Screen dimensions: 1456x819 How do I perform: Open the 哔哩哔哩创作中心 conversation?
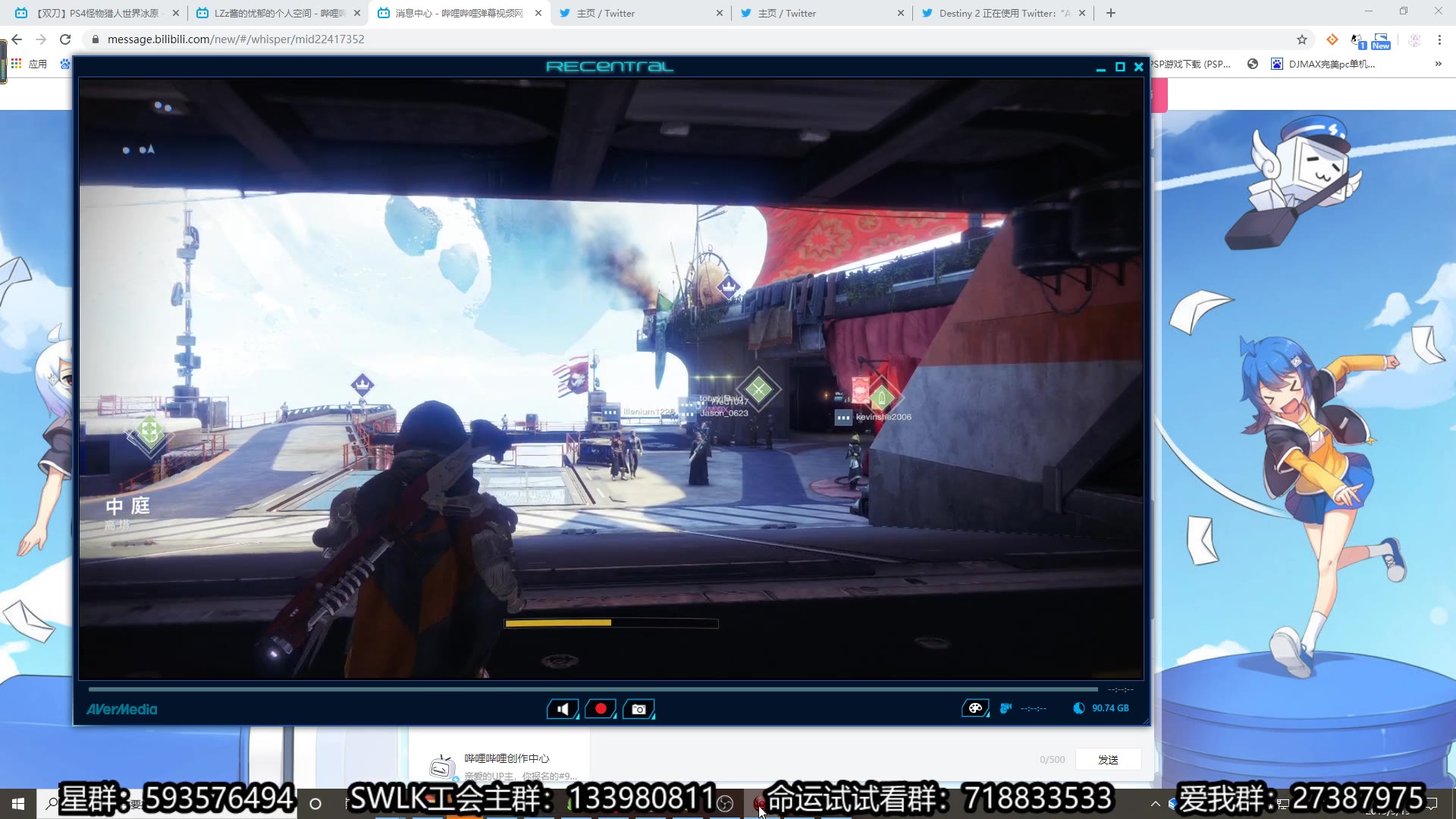(500, 765)
